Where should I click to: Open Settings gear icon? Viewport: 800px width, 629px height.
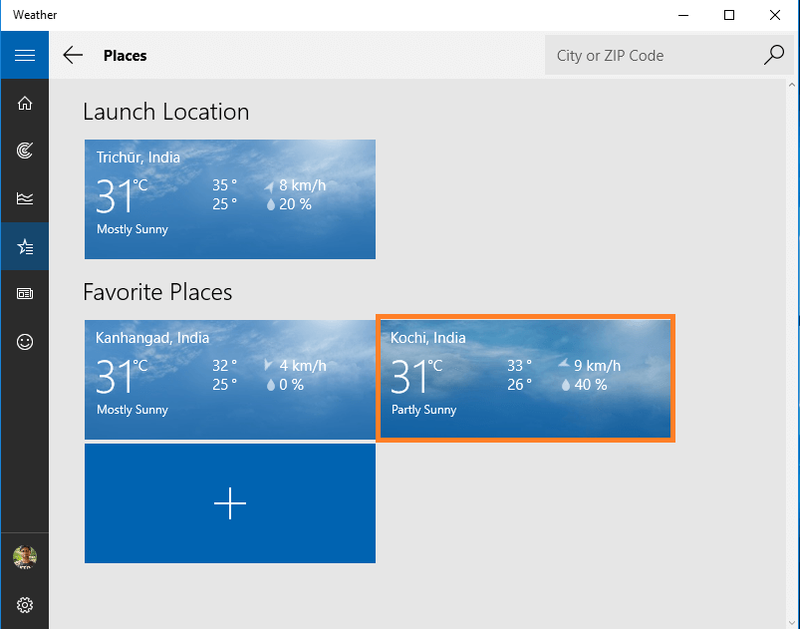(24, 605)
